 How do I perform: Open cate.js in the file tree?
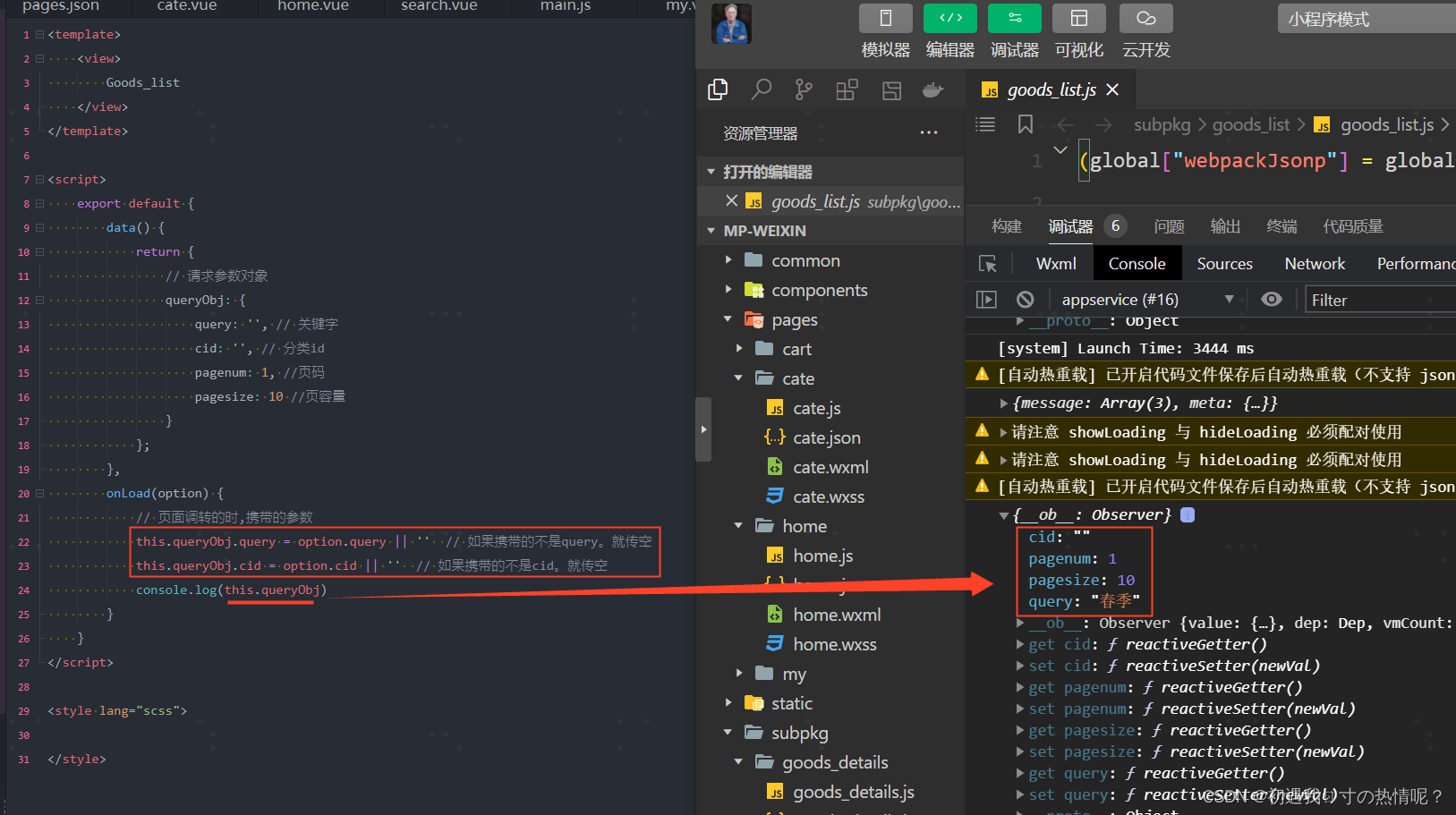pyautogui.click(x=816, y=408)
